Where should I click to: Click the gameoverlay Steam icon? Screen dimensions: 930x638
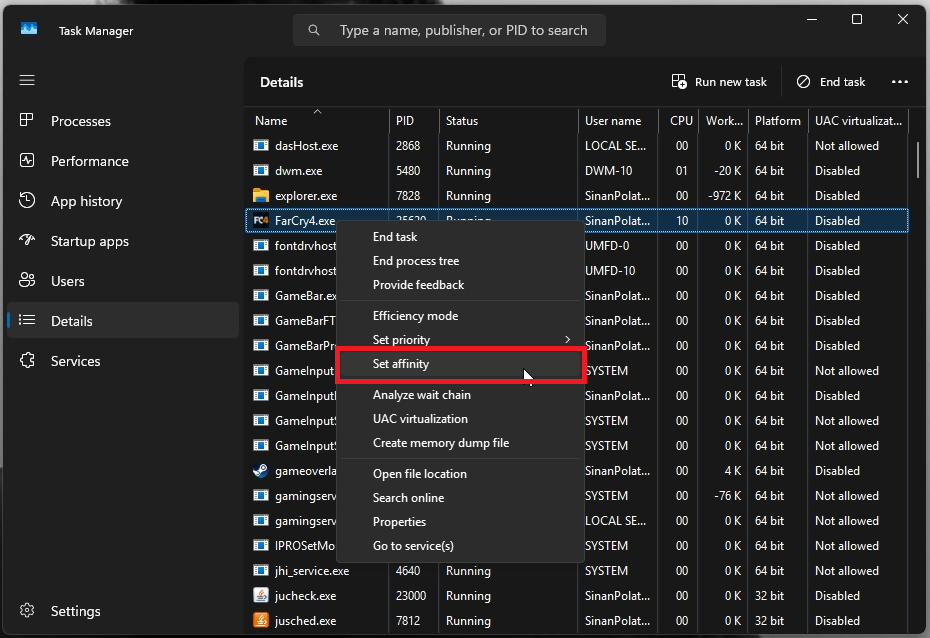click(x=261, y=470)
